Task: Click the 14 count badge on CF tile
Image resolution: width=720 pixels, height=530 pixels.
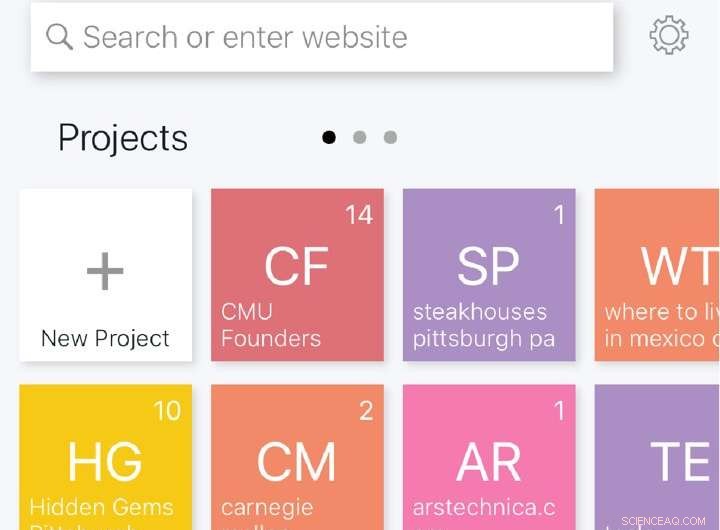Action: pyautogui.click(x=359, y=214)
